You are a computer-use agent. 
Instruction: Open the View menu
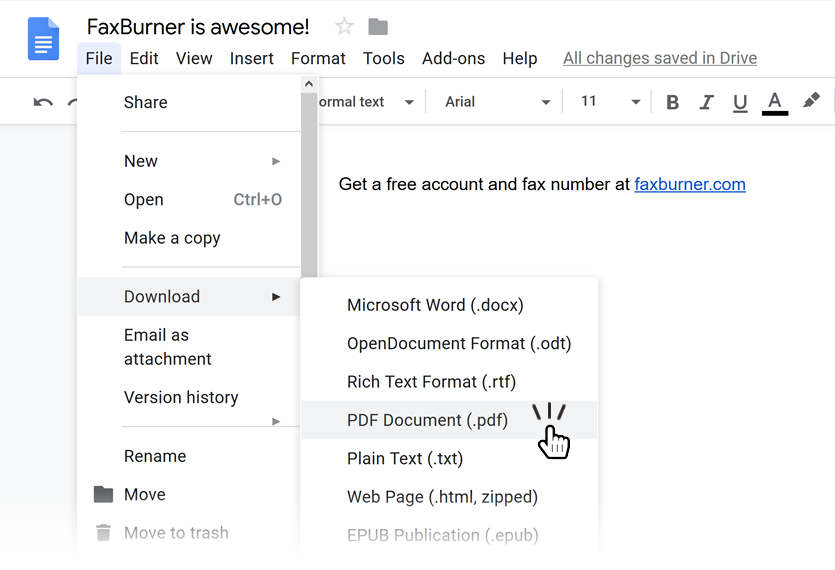click(x=194, y=58)
